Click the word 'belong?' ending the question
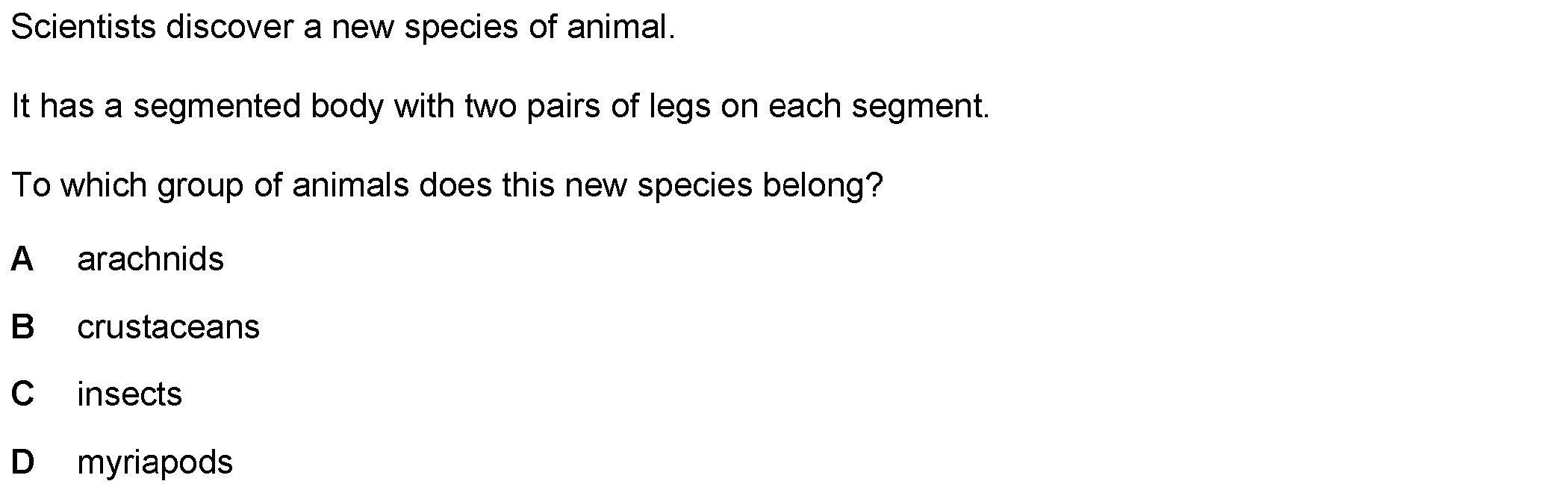Viewport: 1568px width, 490px height. 822,186
